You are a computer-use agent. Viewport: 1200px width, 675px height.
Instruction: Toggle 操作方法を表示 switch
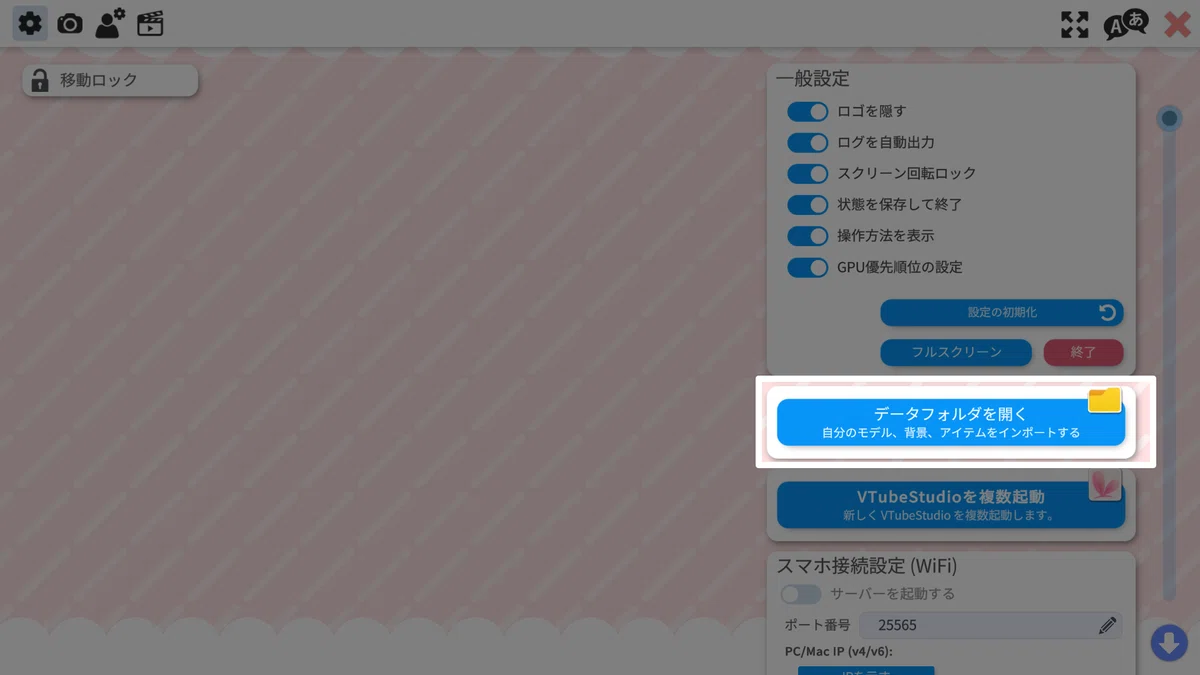click(808, 236)
